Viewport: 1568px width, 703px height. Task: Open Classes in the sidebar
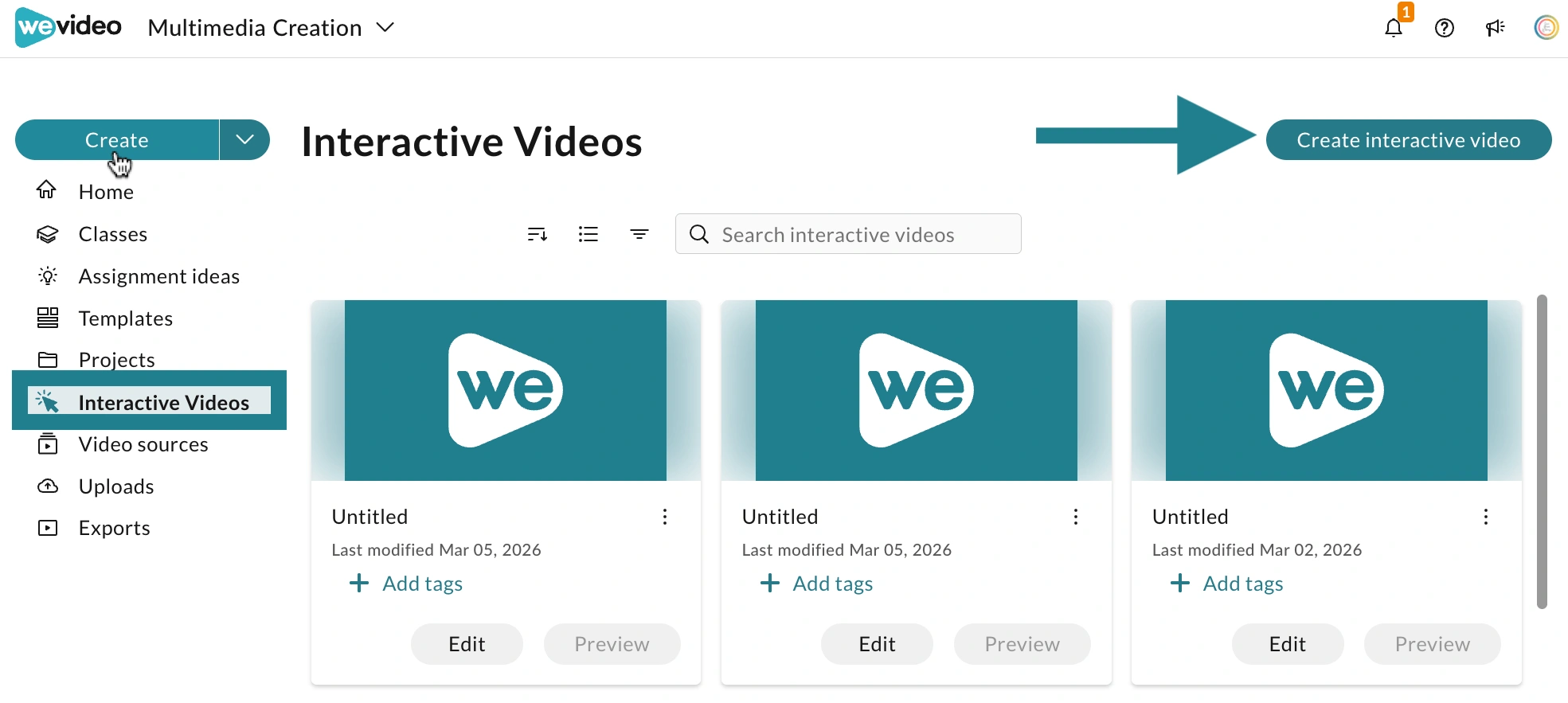(x=112, y=234)
